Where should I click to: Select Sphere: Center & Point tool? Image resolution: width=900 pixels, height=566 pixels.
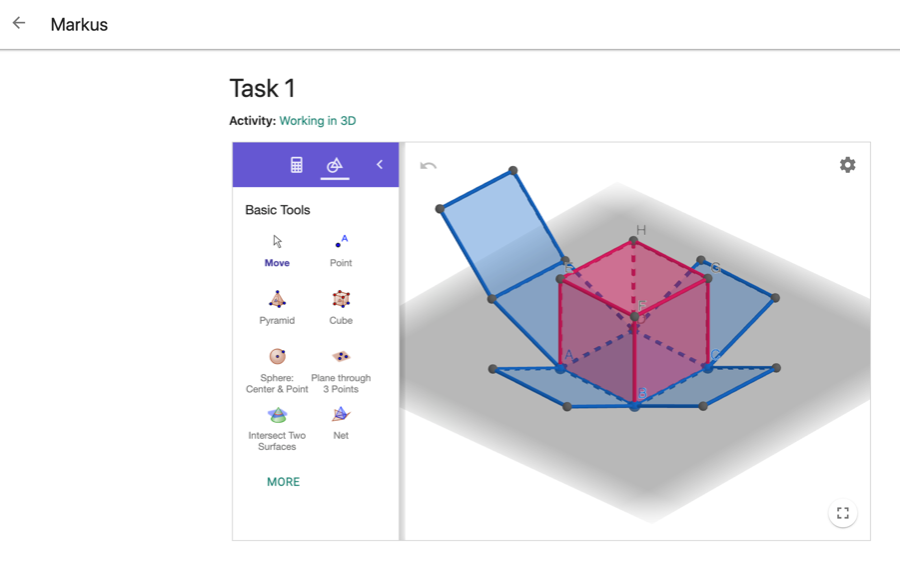tap(277, 370)
